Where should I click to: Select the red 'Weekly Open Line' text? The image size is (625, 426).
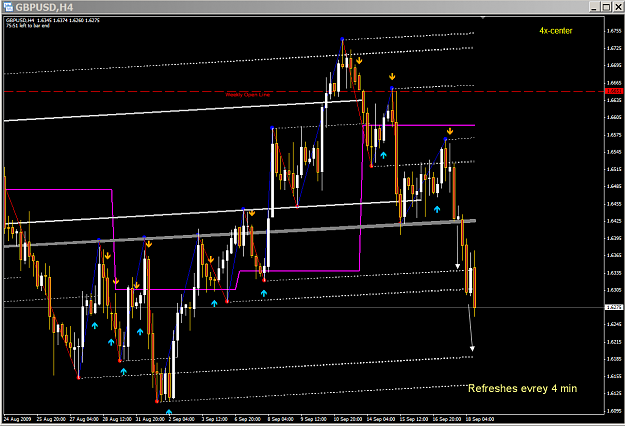coord(248,95)
